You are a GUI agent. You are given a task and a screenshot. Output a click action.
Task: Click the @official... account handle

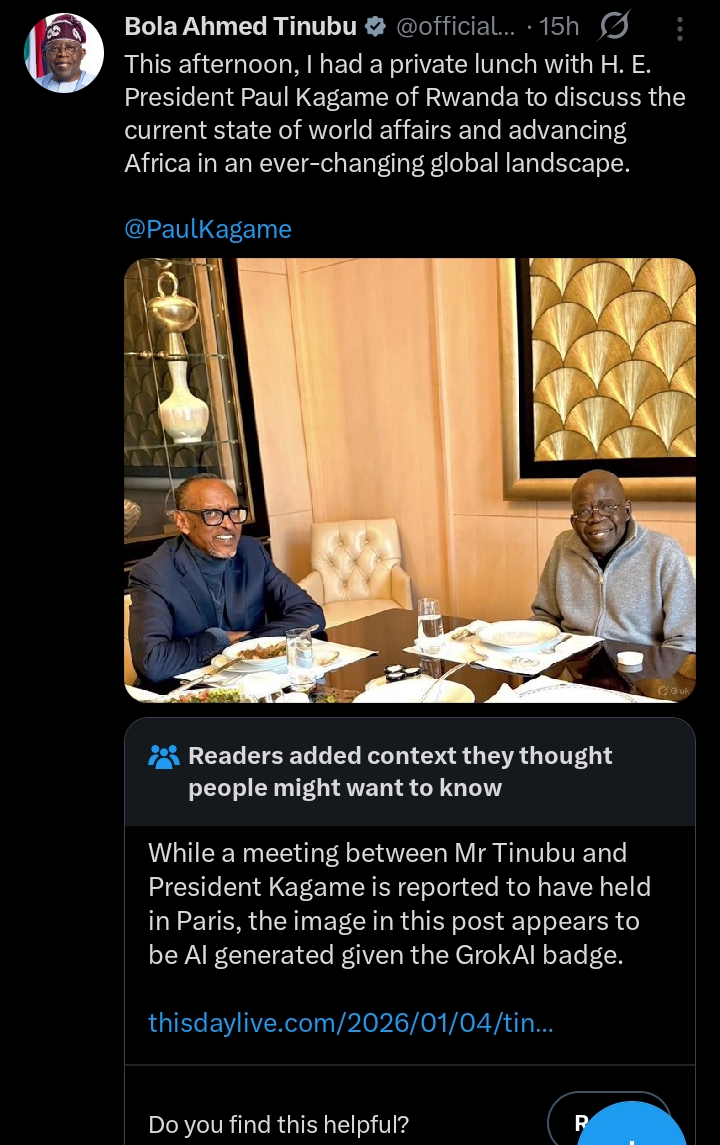[455, 27]
